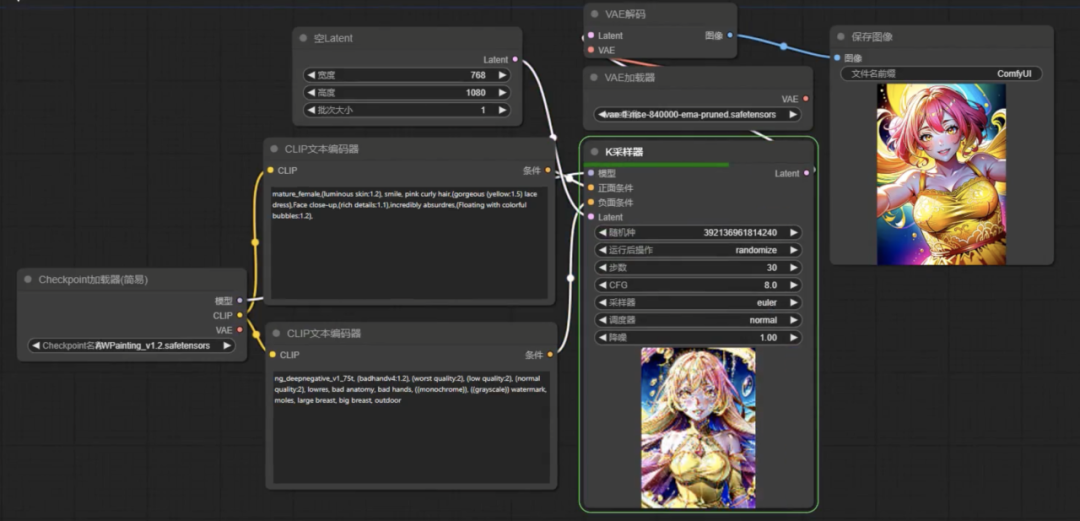The image size is (1080, 521).
Task: Decrease 降噪 with its left arrow
Action: (x=603, y=338)
